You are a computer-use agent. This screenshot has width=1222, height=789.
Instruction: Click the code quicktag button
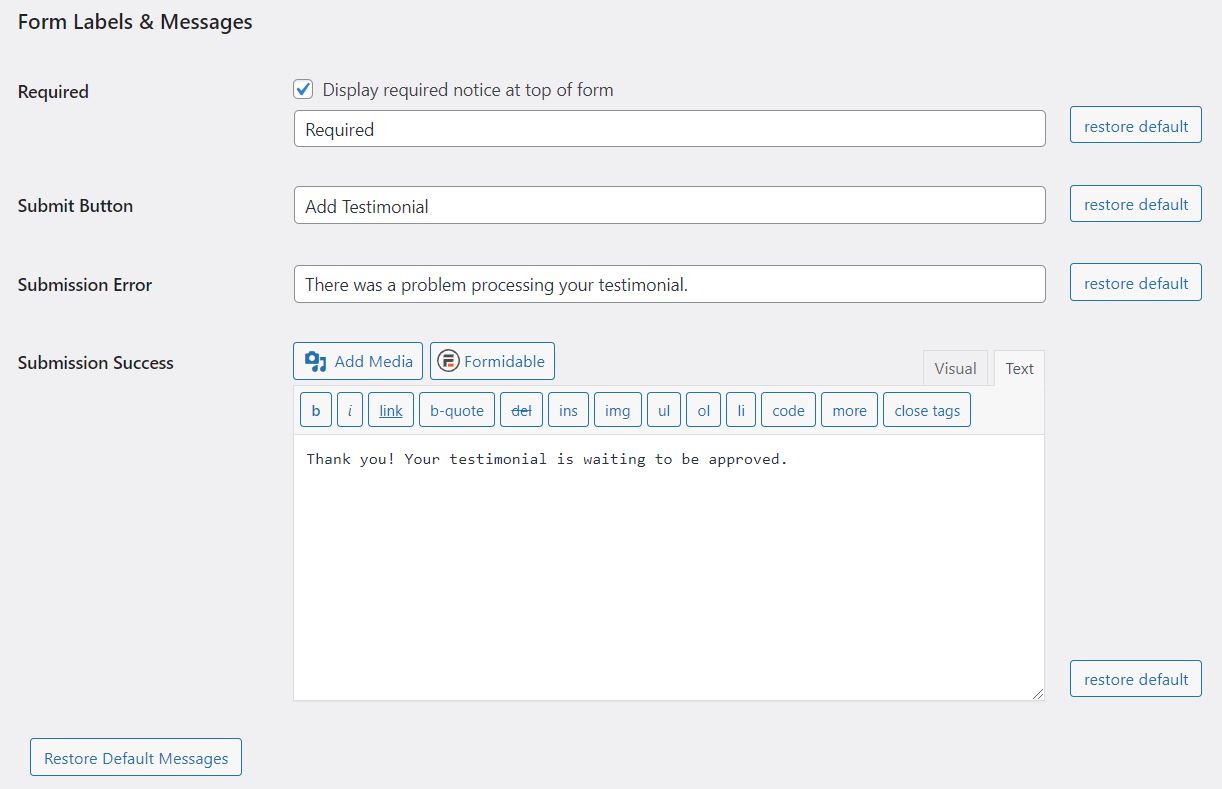click(x=788, y=410)
